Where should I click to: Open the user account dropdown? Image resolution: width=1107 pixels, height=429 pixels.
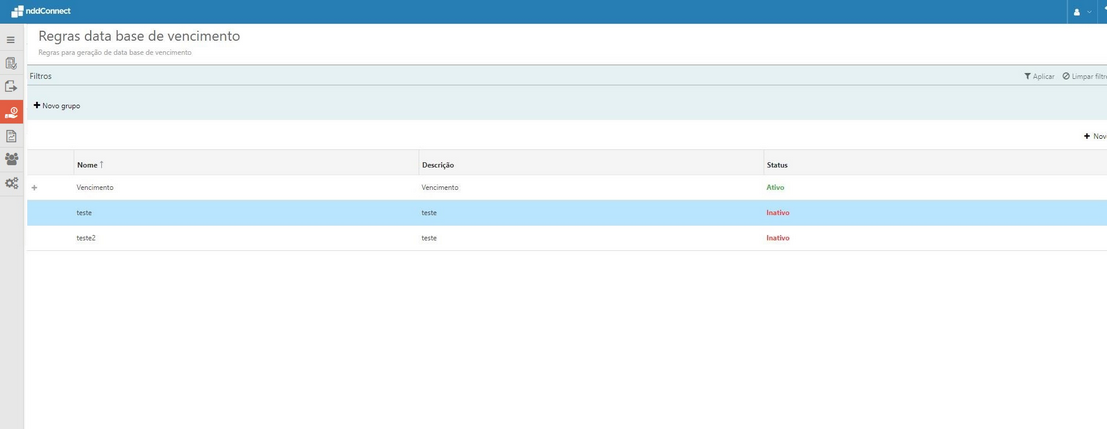(1081, 12)
